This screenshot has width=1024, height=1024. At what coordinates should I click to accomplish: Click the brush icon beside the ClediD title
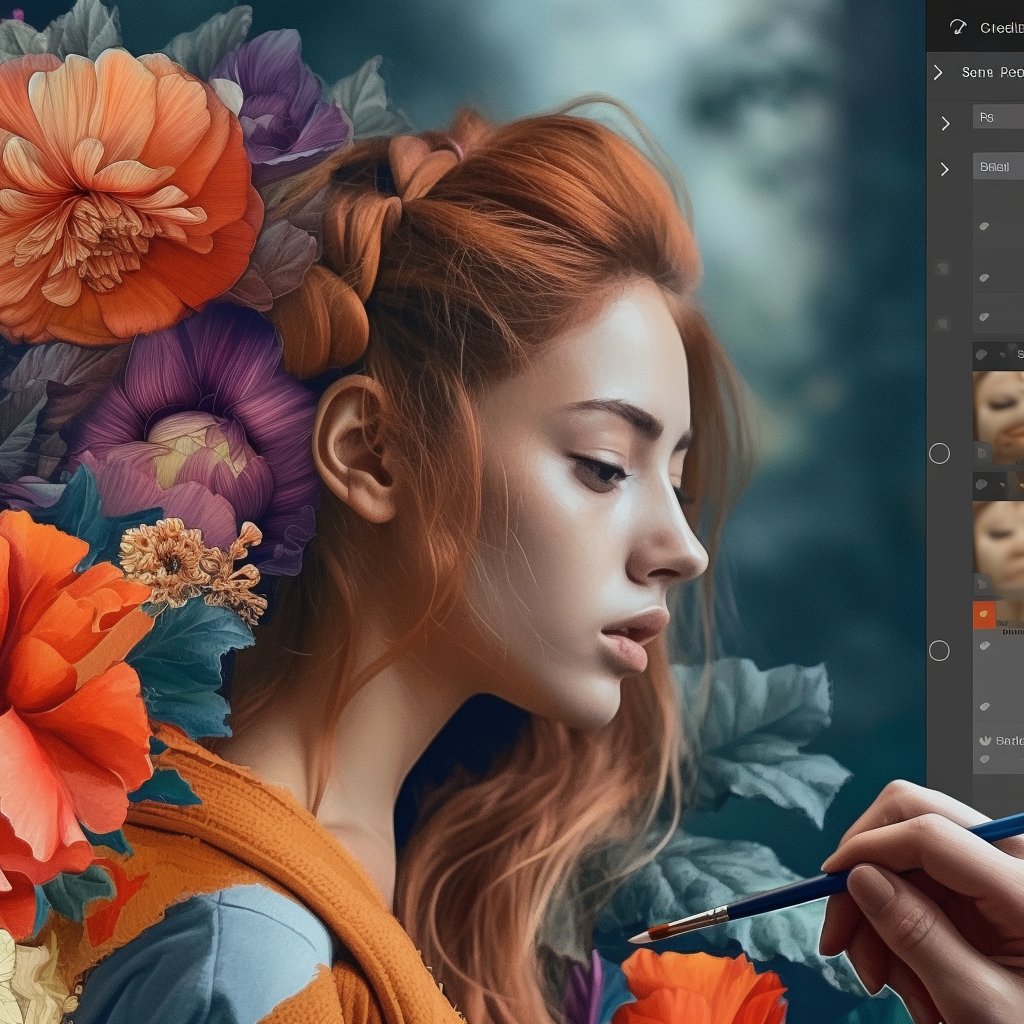click(957, 27)
